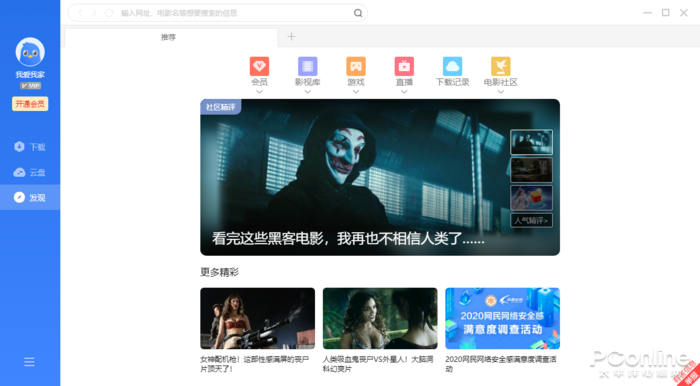
Task: Open the 下载记录 cloud icon
Action: (x=452, y=66)
